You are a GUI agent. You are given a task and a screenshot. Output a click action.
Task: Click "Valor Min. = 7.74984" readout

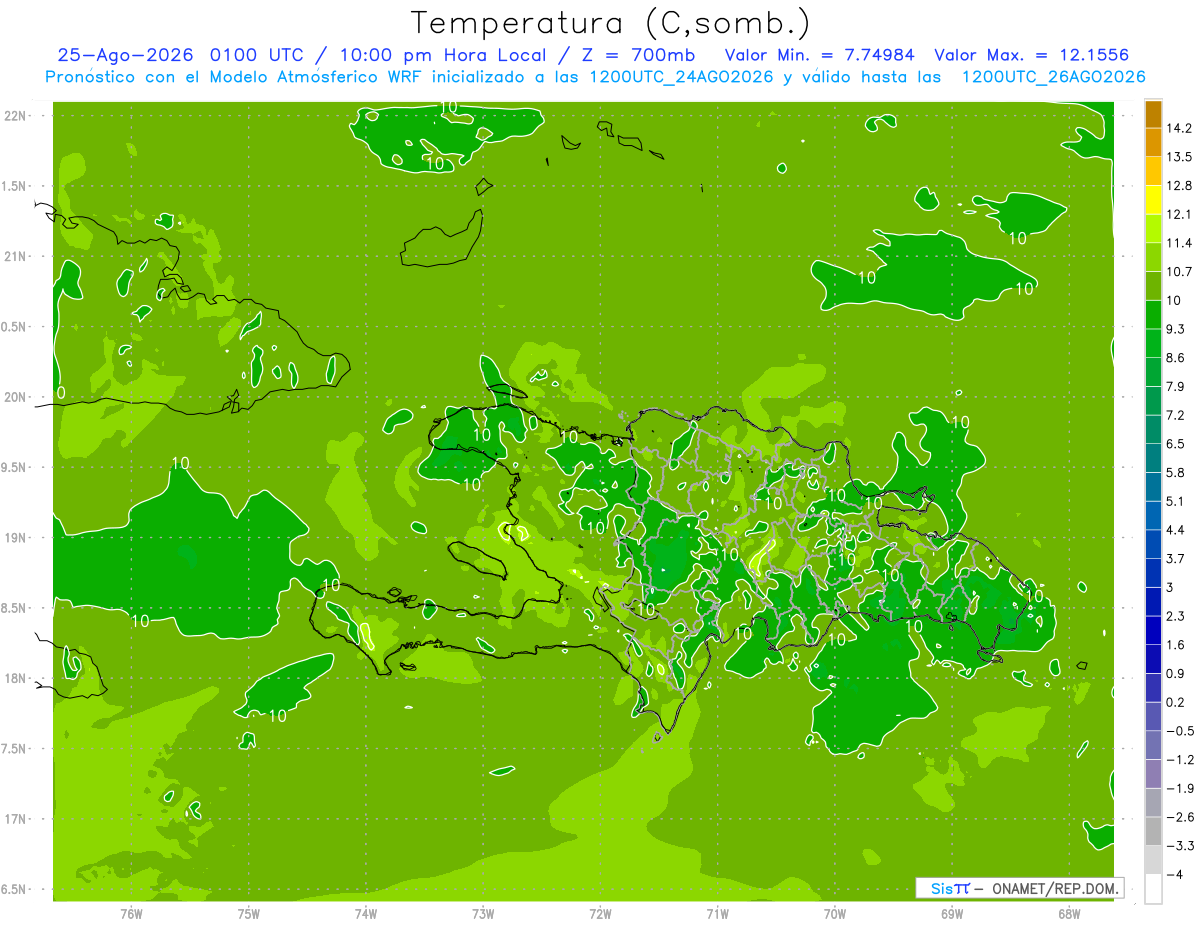820,55
